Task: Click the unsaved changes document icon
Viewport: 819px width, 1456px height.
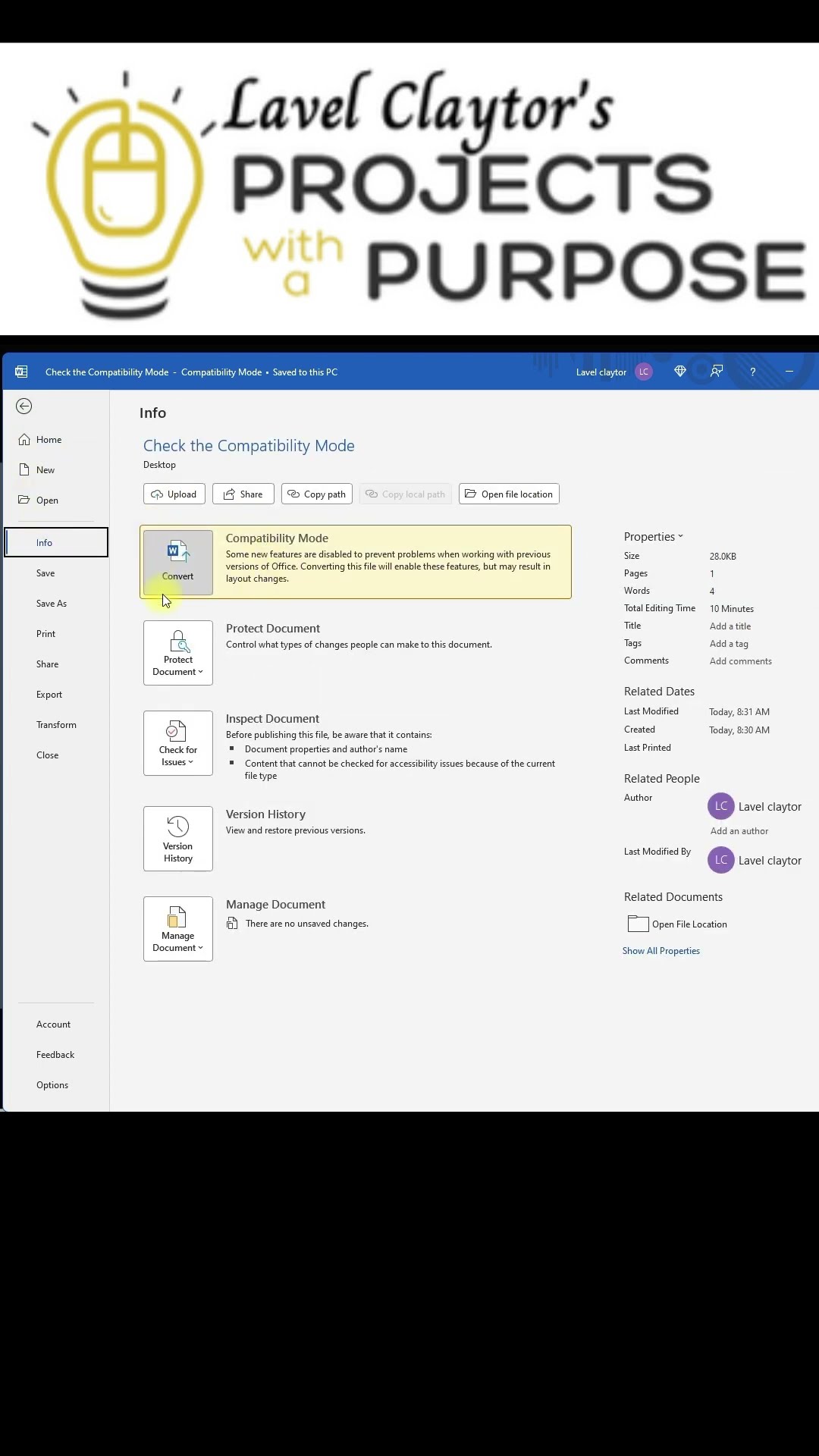Action: 233,924
